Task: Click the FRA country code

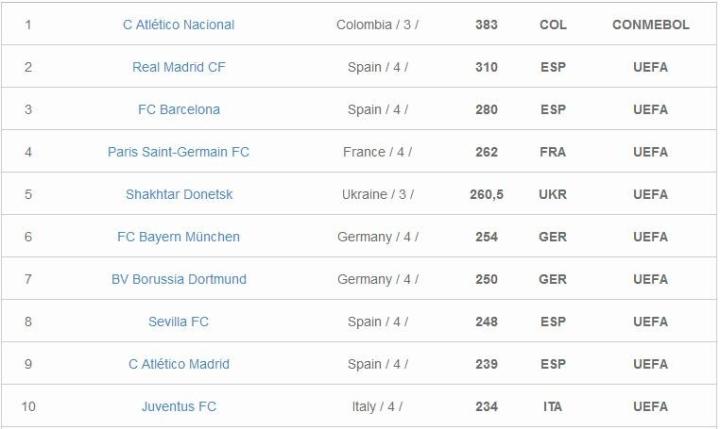Action: (552, 152)
